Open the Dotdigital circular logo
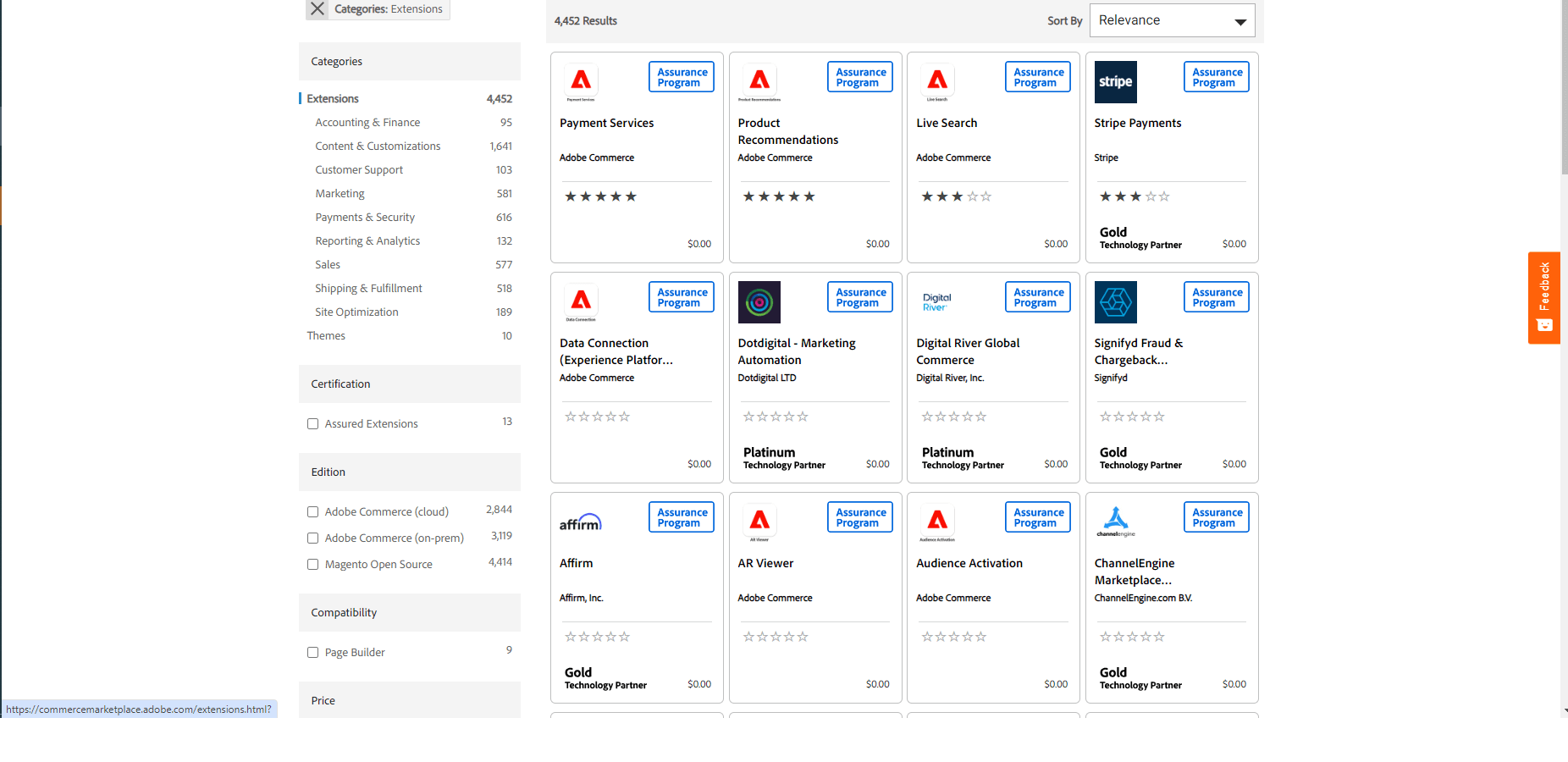 [759, 302]
